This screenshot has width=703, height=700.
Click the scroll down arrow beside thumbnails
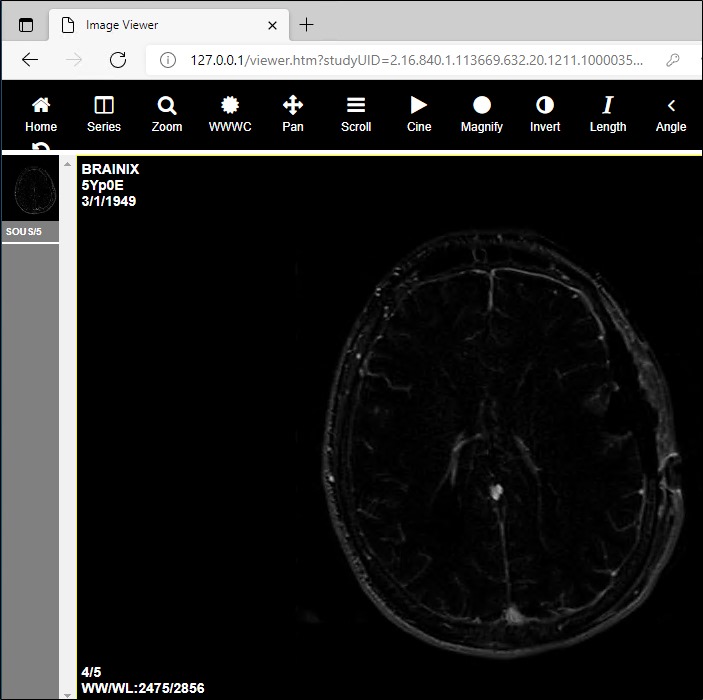[68, 693]
